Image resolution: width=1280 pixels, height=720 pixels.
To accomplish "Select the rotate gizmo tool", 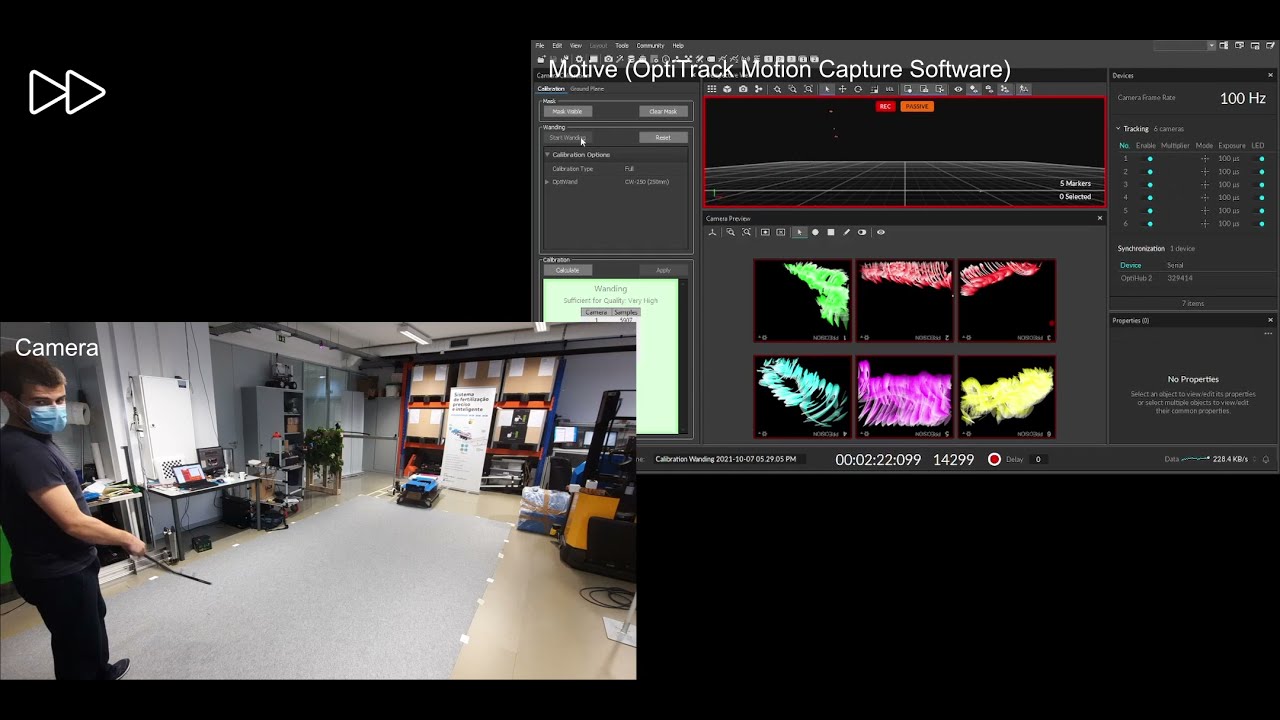I will click(x=858, y=89).
